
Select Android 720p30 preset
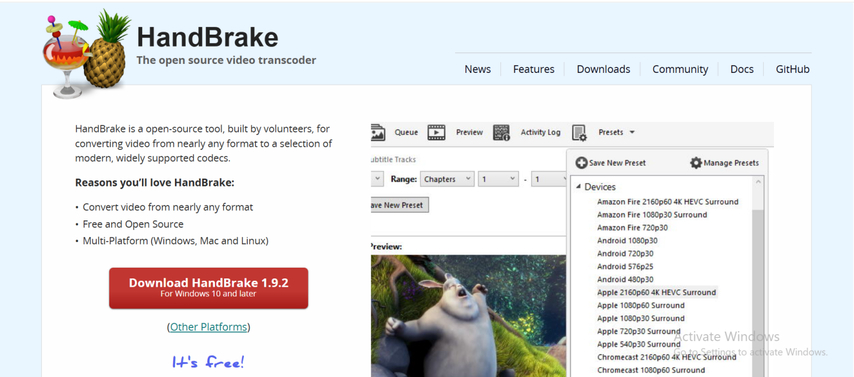[x=625, y=253]
